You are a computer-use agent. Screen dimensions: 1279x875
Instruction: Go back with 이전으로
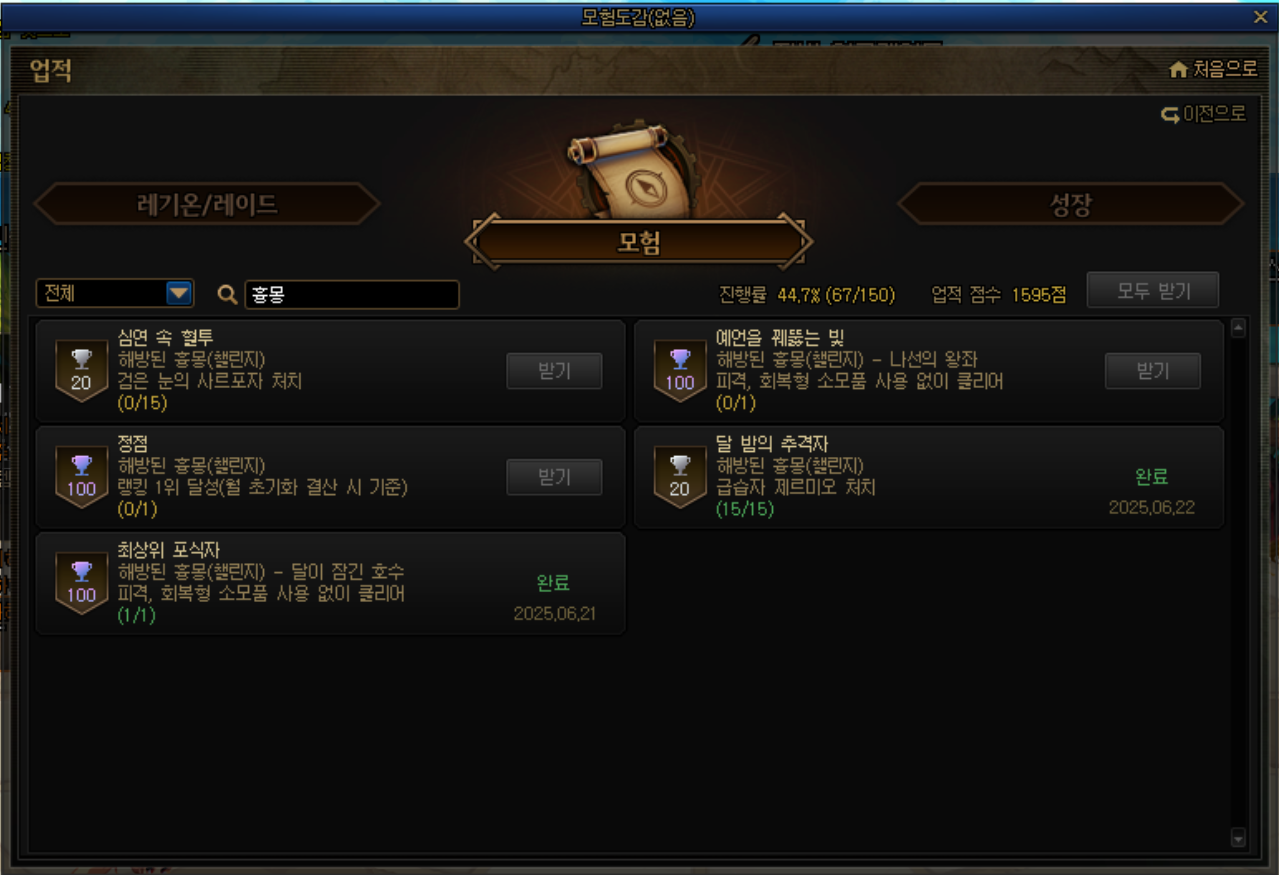[1203, 114]
